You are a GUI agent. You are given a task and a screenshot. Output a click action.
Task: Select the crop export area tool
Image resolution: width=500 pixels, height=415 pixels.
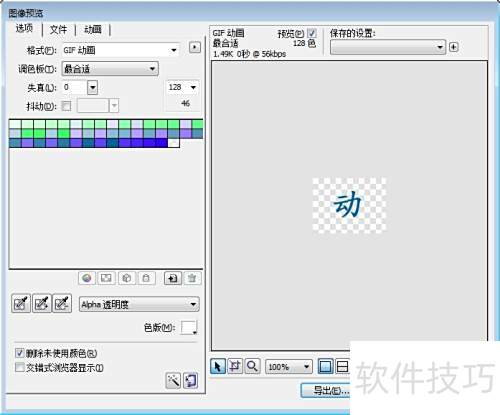[235, 367]
